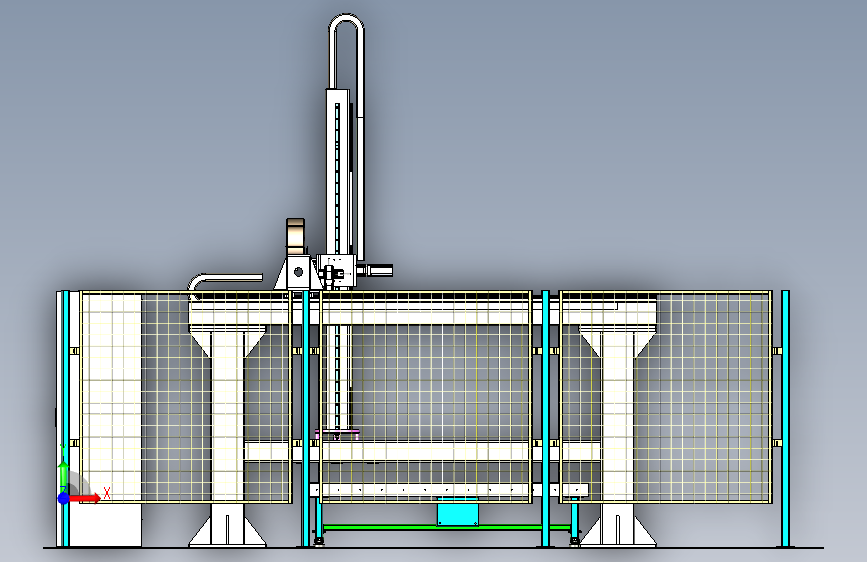Select the right mesh fence panel
The width and height of the screenshot is (867, 562).
(x=666, y=397)
